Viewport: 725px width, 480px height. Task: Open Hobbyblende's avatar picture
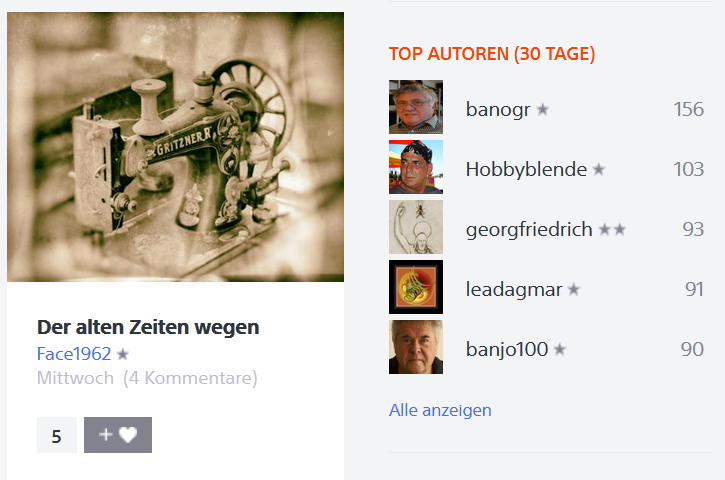(416, 167)
